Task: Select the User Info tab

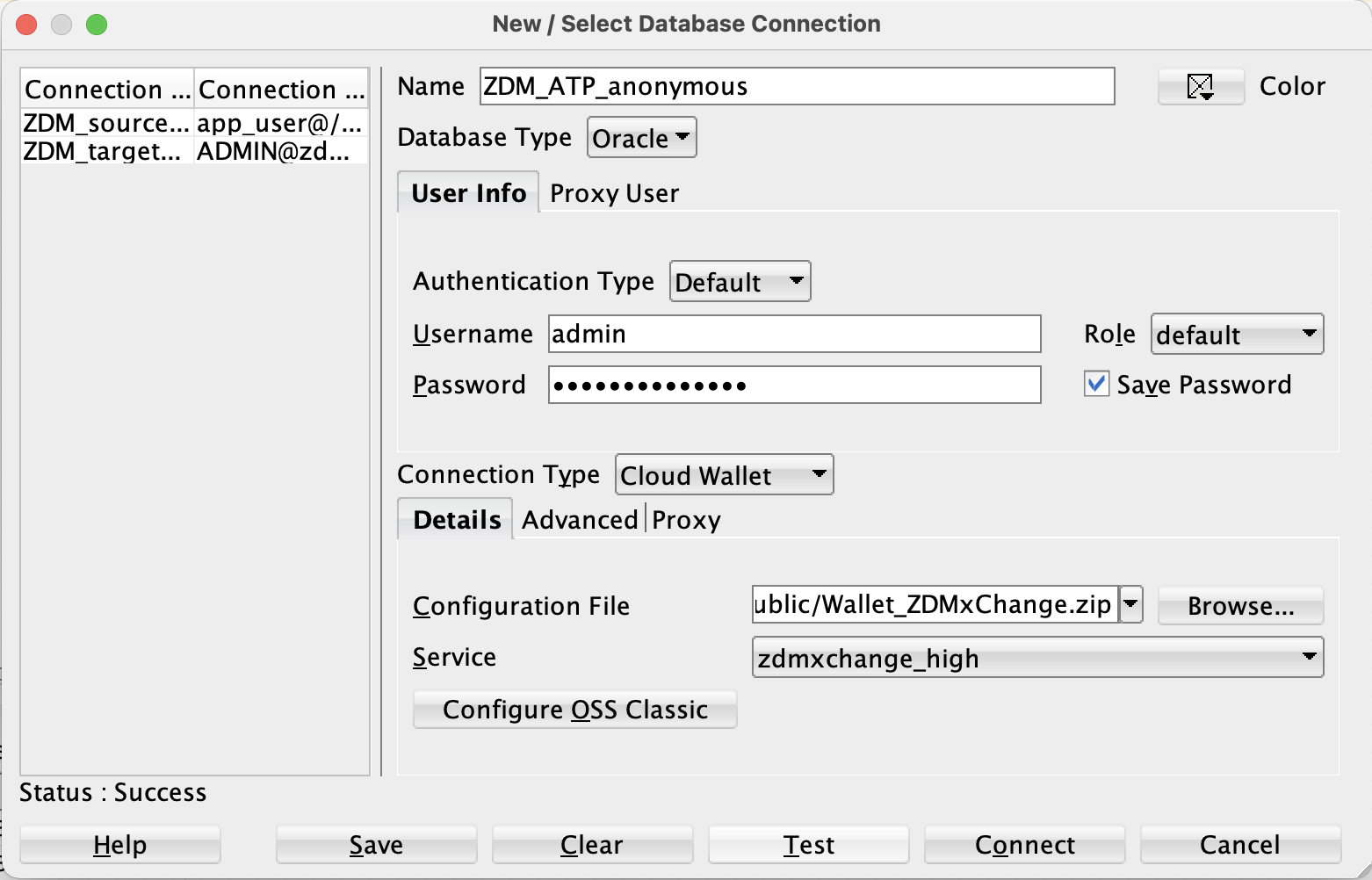Action: (x=468, y=193)
